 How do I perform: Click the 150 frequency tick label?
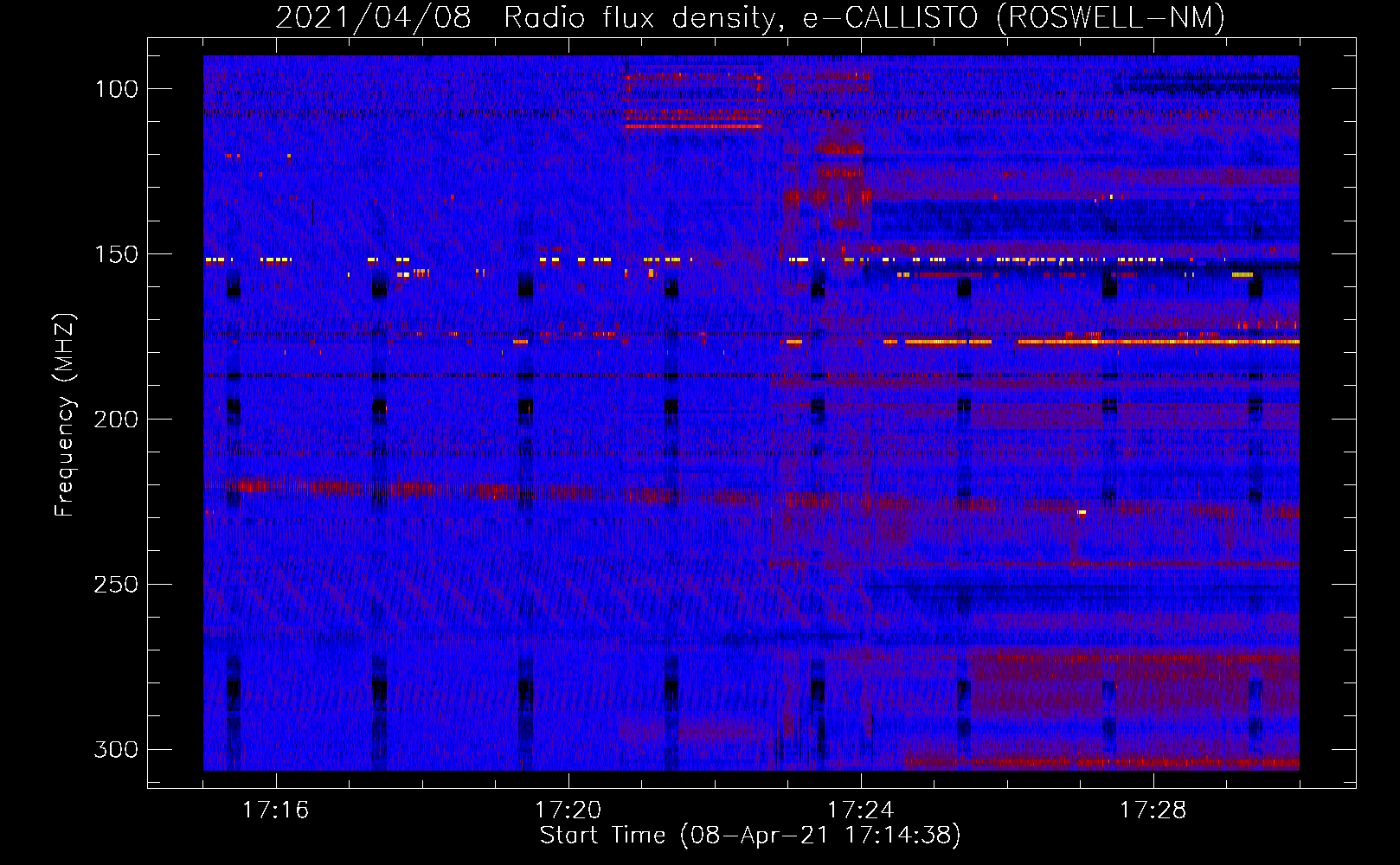116,254
